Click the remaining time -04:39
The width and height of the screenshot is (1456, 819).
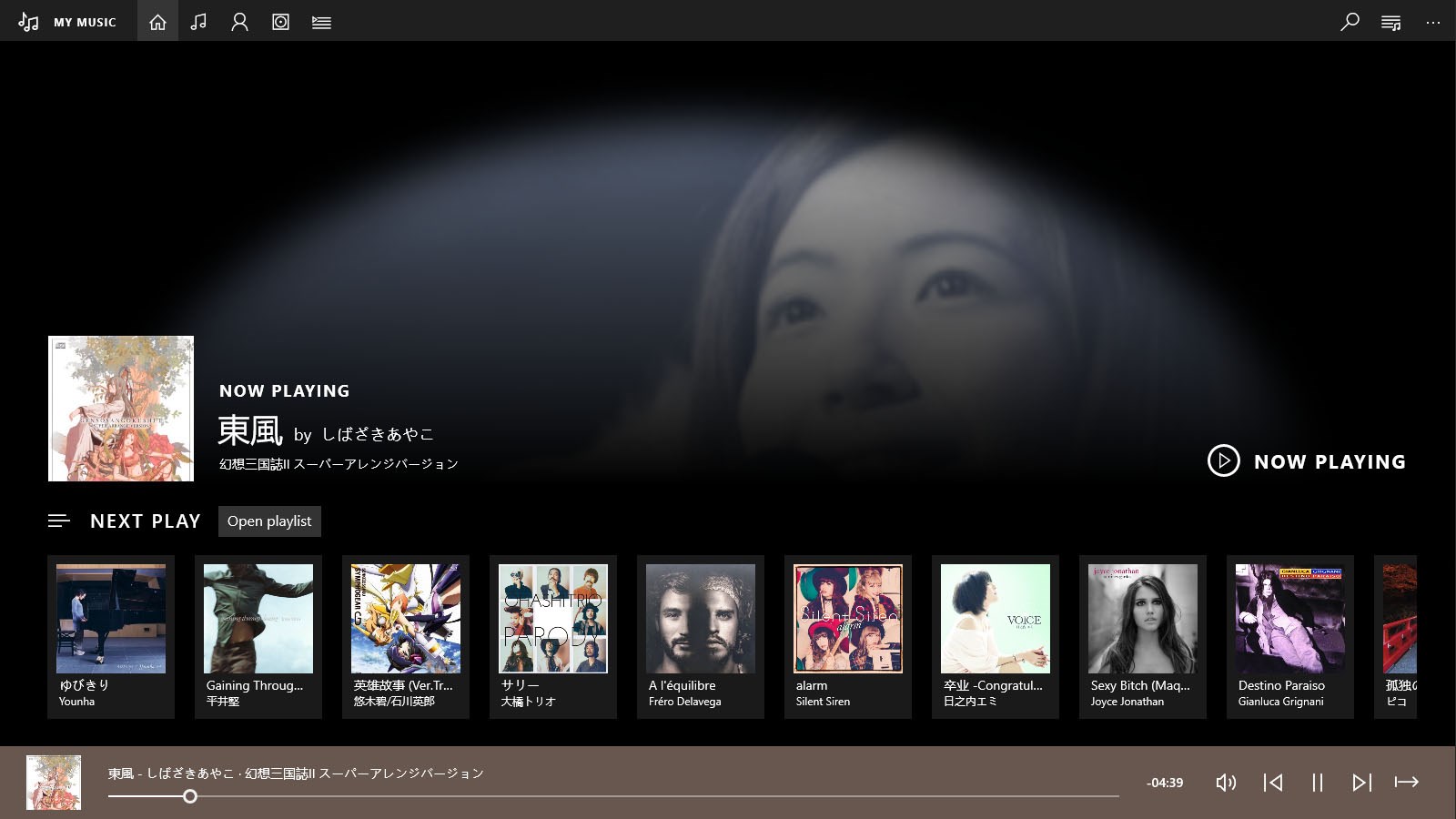(x=1165, y=783)
